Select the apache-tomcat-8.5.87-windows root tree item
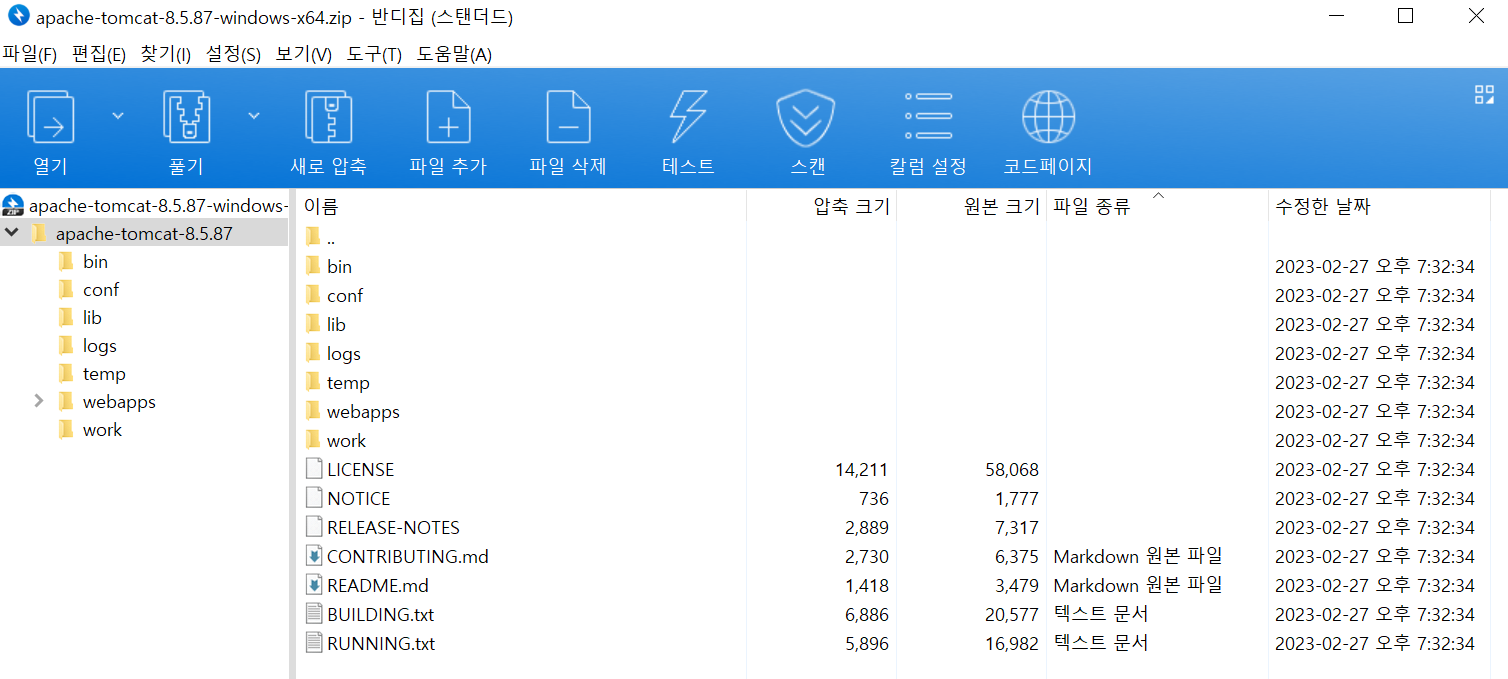This screenshot has height=679, width=1508. 159,206
